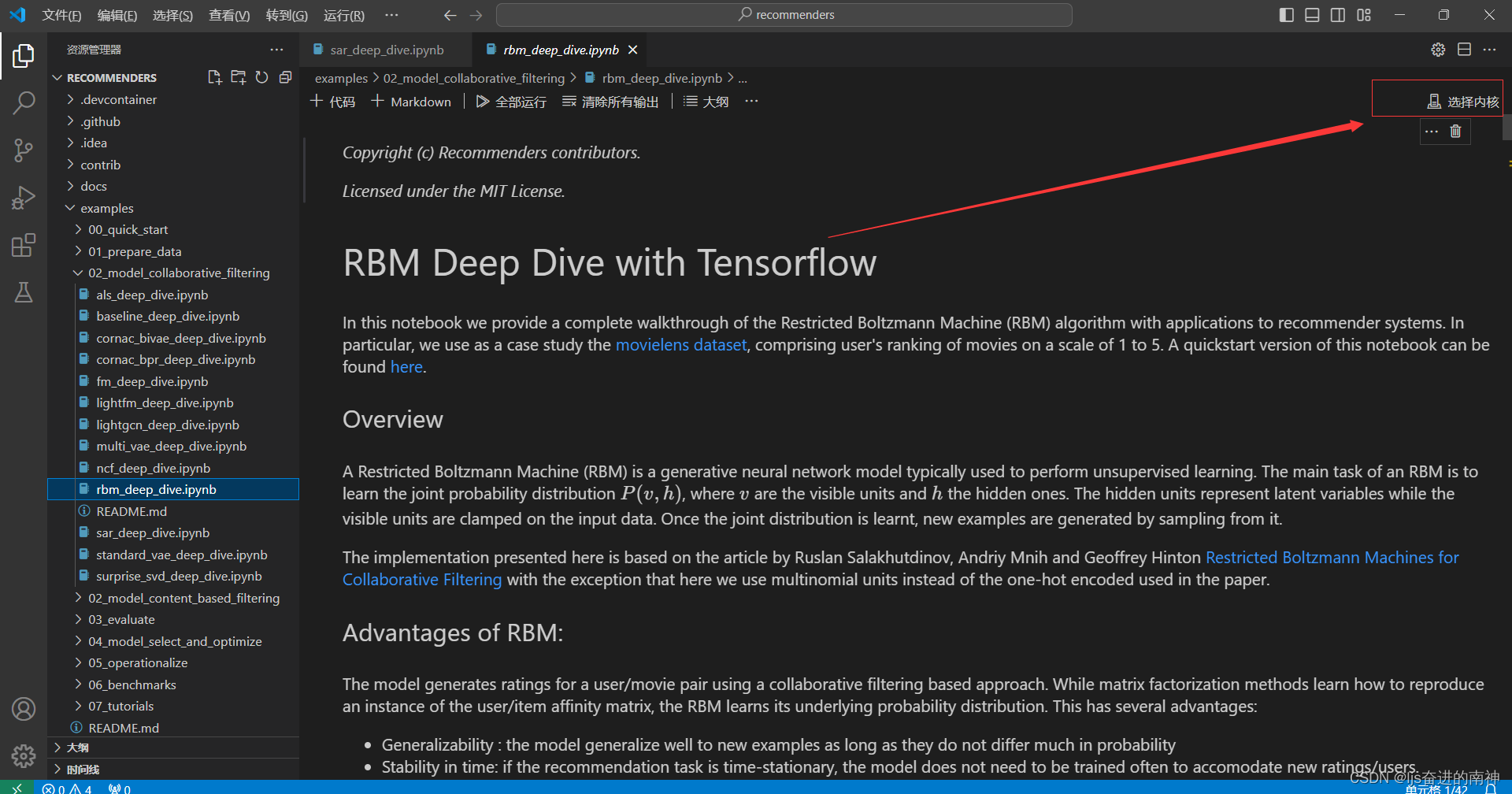Toggle bottom panel layout button
This screenshot has width=1512, height=794.
pyautogui.click(x=1312, y=15)
